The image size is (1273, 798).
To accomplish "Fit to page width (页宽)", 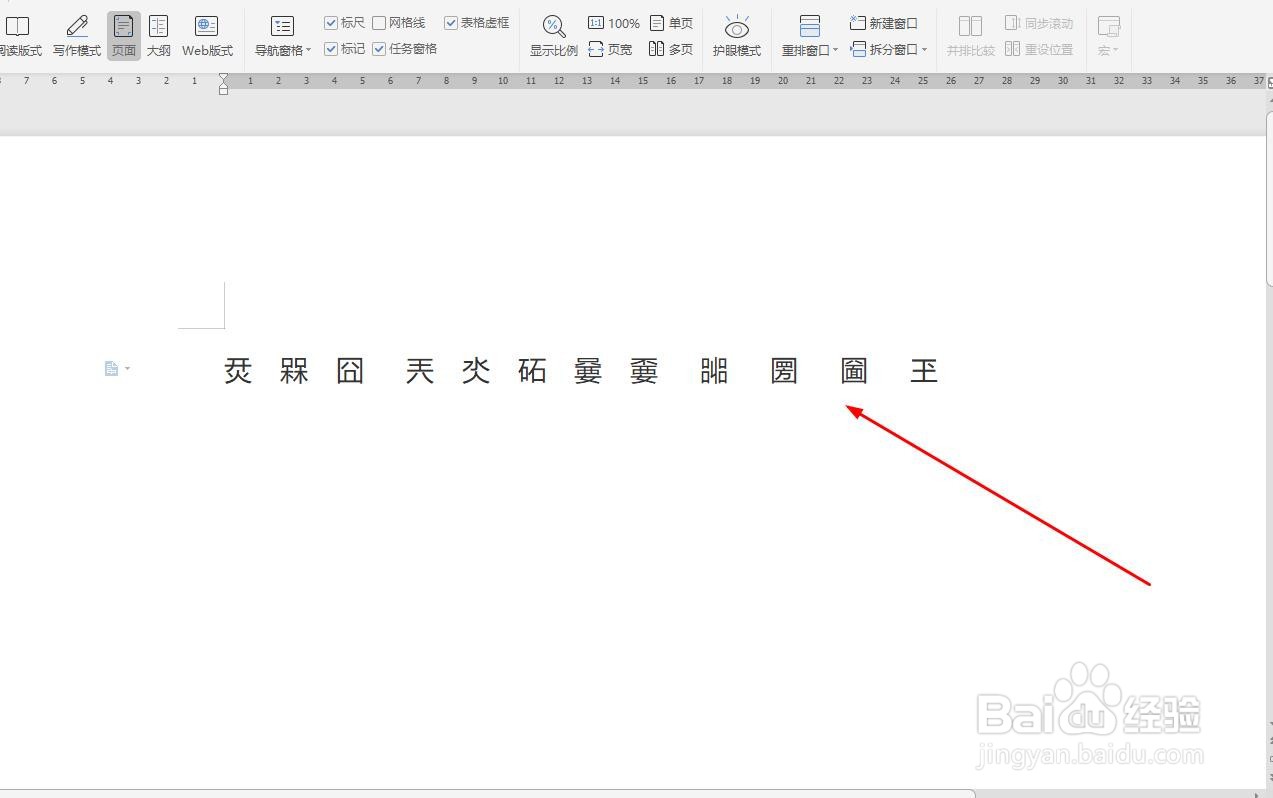I will pos(611,49).
